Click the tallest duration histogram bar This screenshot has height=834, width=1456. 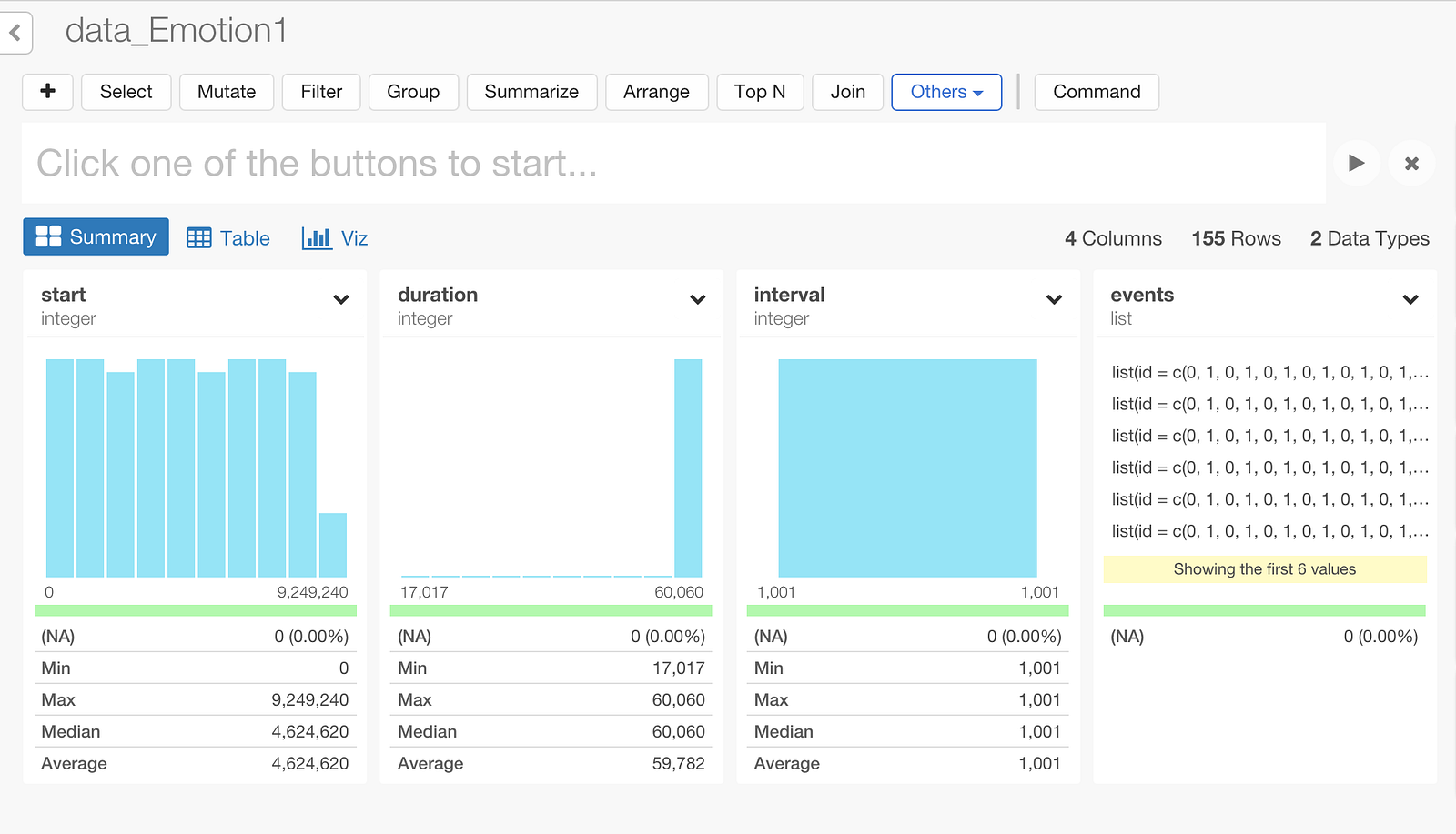click(688, 467)
